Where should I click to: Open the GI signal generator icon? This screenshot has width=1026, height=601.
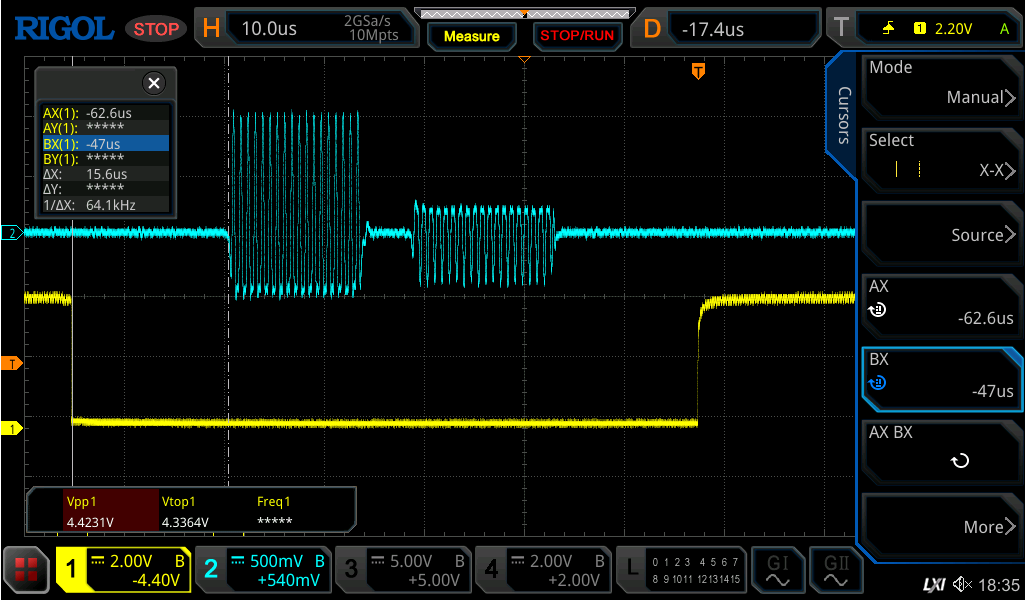(776, 570)
